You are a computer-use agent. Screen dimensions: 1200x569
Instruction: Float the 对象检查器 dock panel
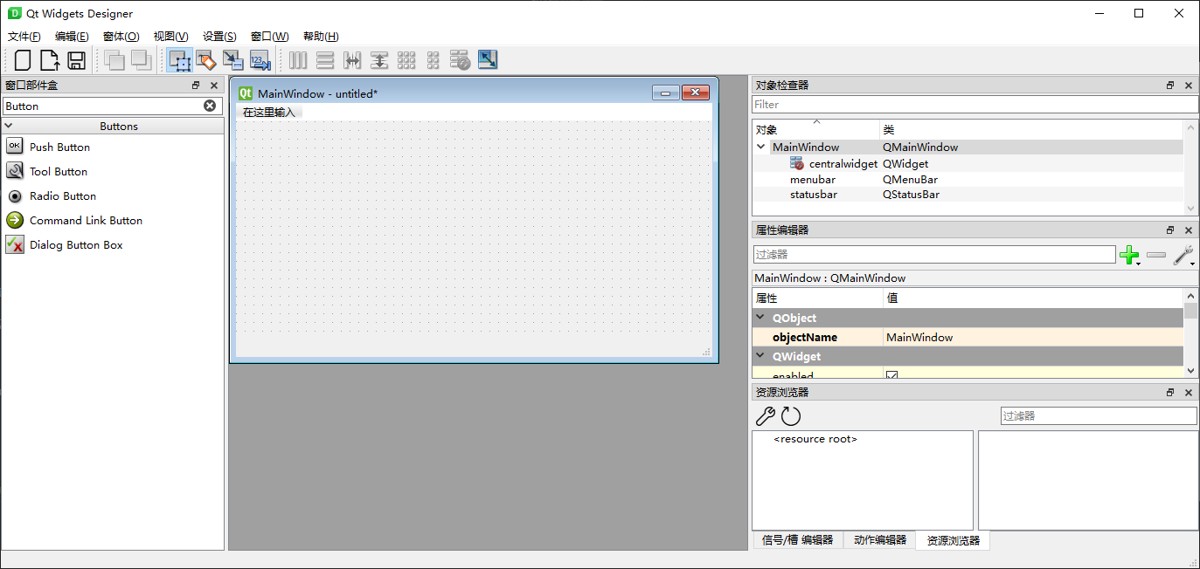pos(1170,86)
